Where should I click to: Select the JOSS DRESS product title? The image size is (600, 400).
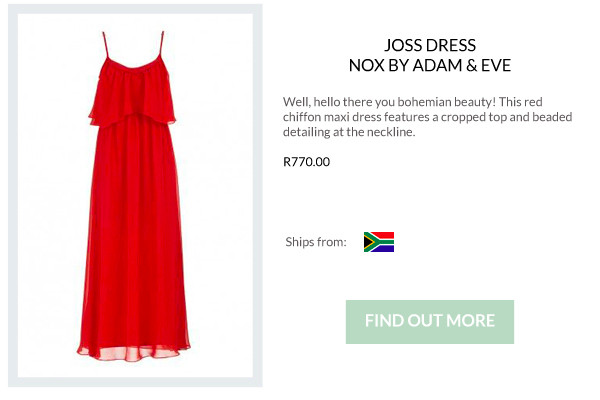point(430,45)
